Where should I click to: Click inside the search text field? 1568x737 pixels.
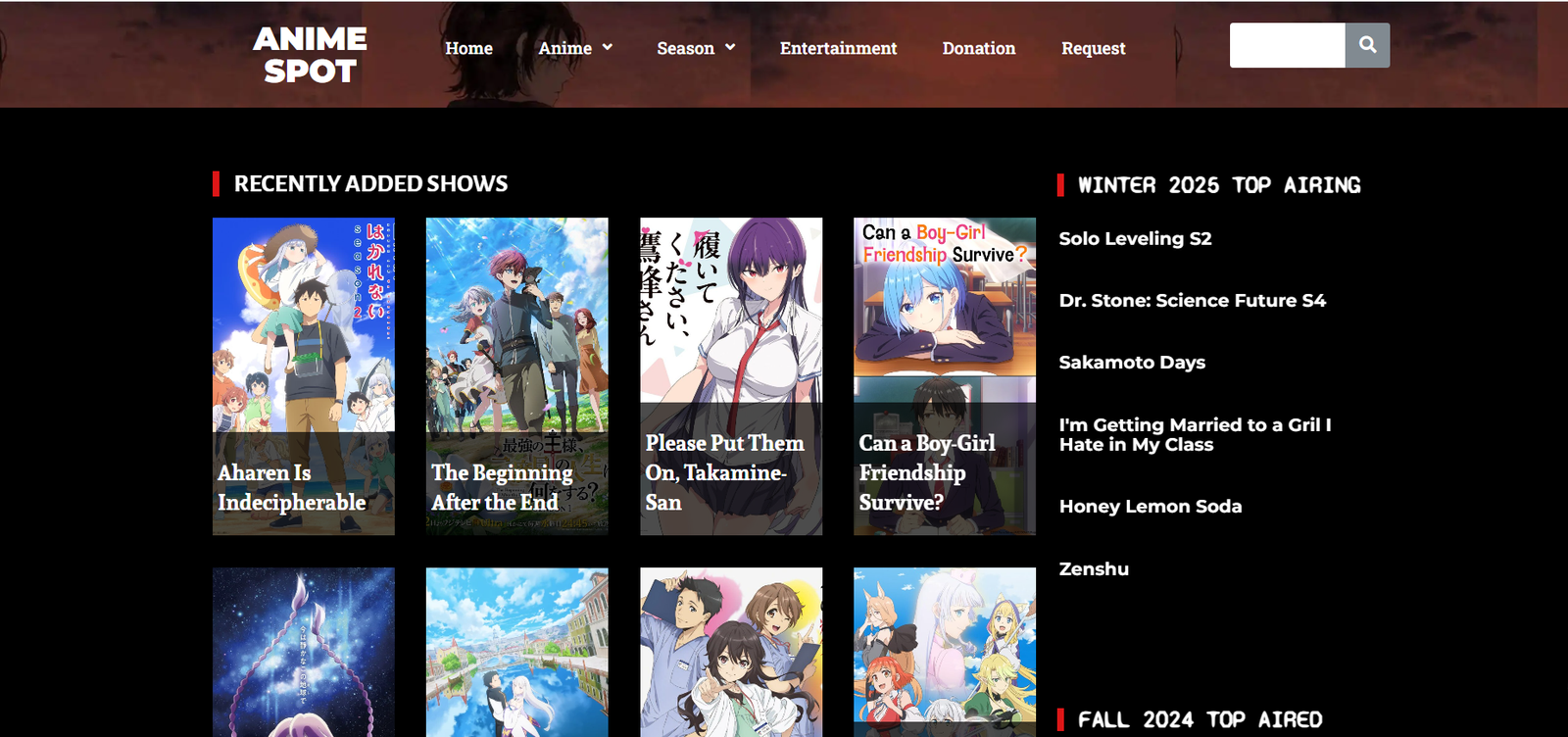tap(1287, 45)
